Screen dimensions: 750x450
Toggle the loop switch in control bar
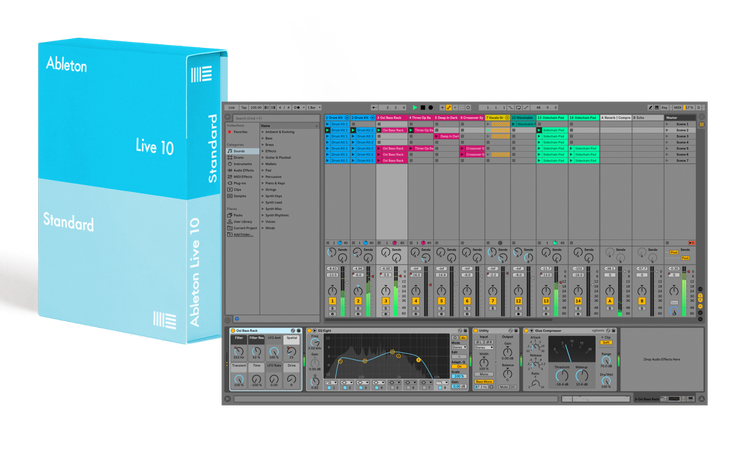pos(518,108)
